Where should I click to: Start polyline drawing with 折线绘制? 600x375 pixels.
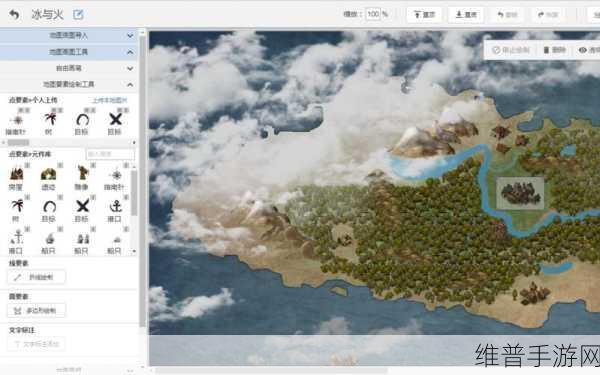(x=36, y=277)
